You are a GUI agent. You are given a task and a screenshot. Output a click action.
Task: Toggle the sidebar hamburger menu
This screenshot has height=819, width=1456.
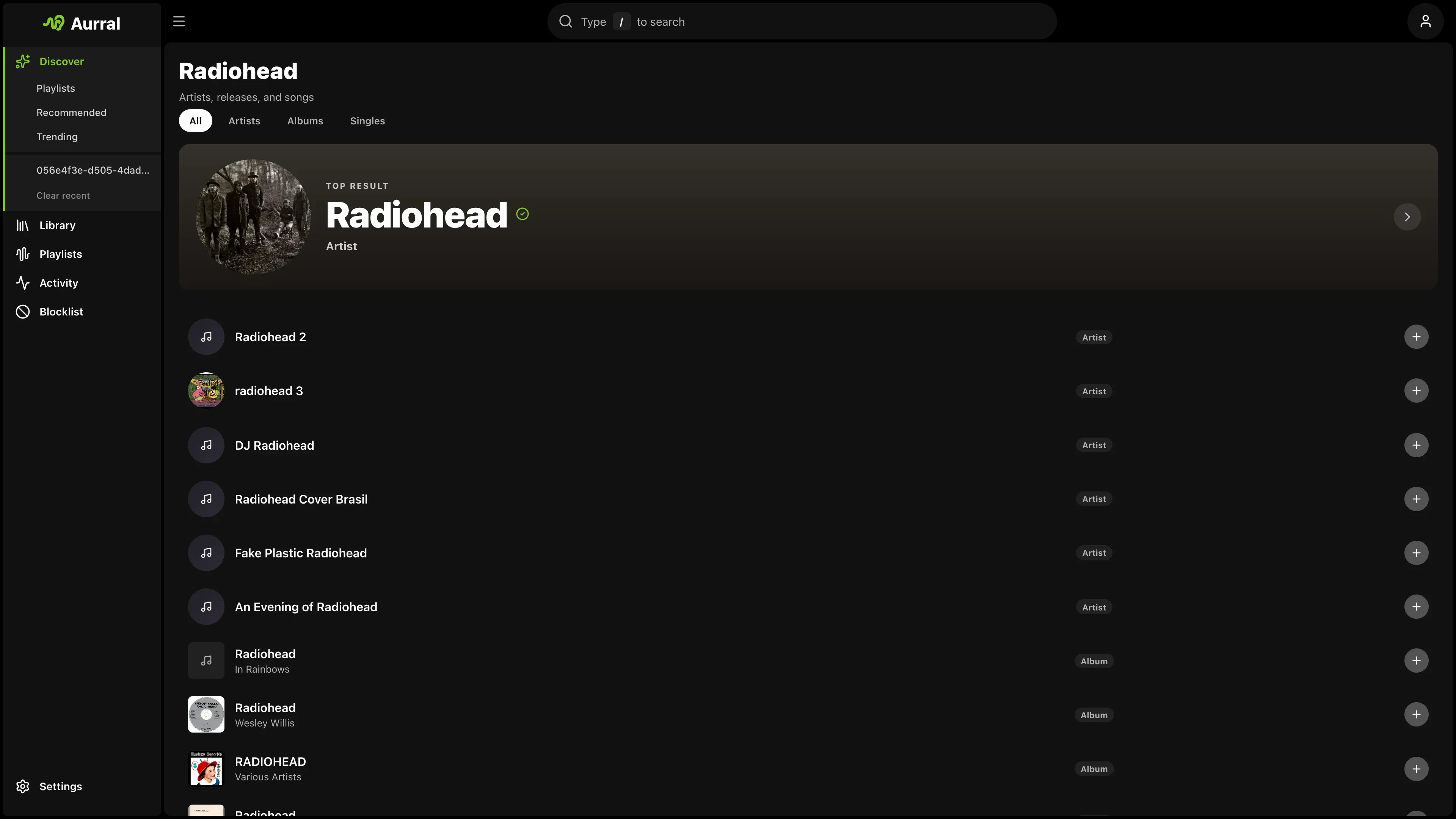click(x=179, y=22)
